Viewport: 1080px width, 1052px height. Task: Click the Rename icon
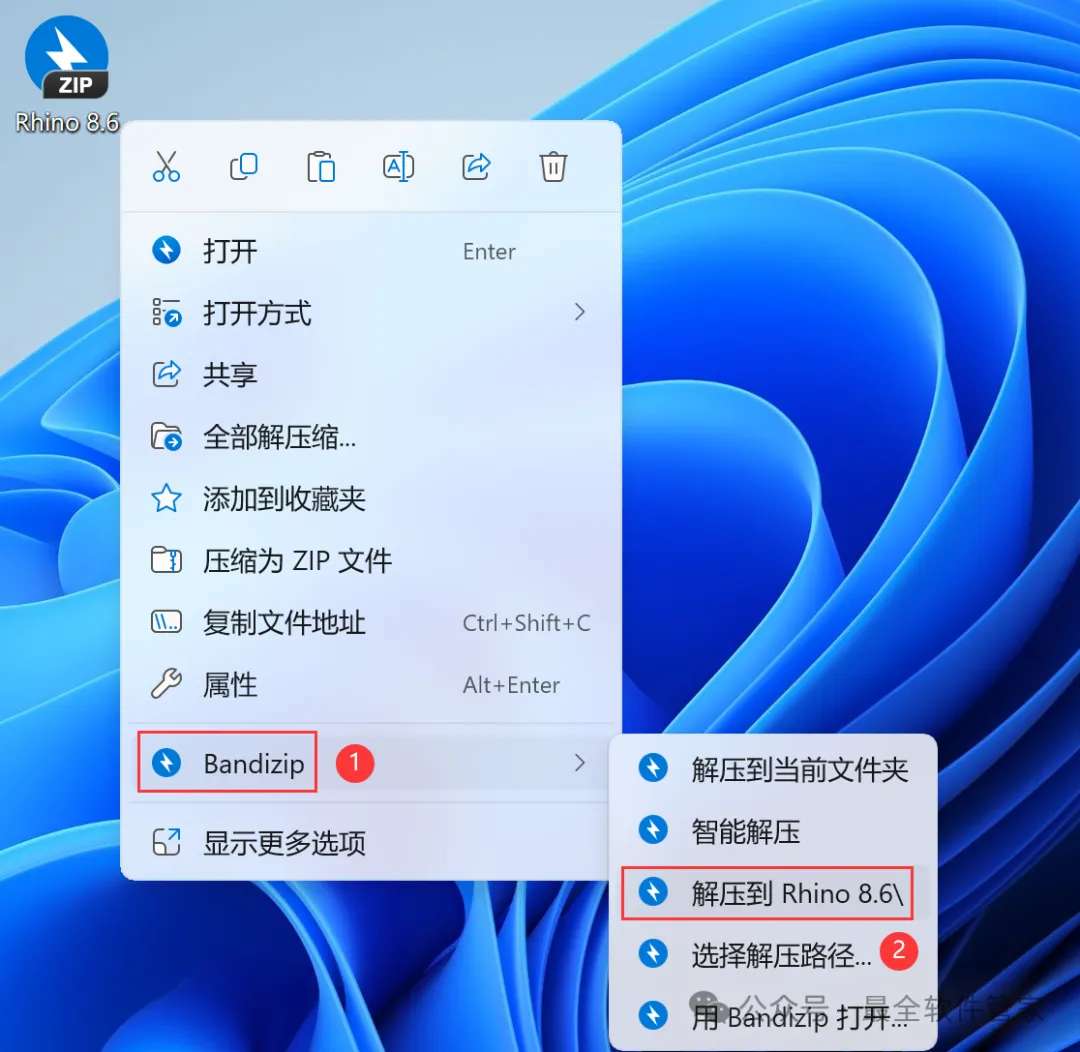(398, 167)
